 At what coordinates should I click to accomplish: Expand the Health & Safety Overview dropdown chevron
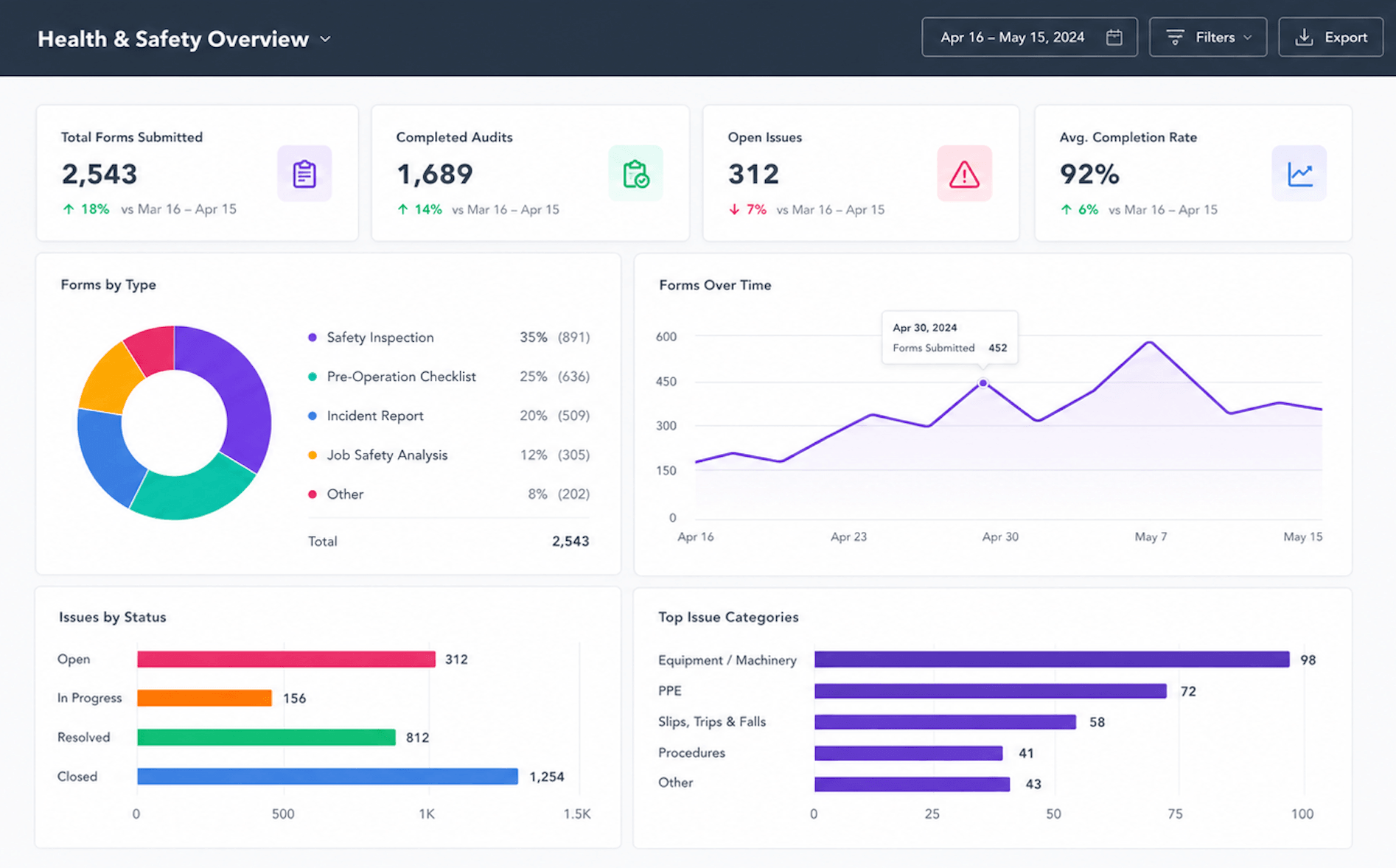325,39
